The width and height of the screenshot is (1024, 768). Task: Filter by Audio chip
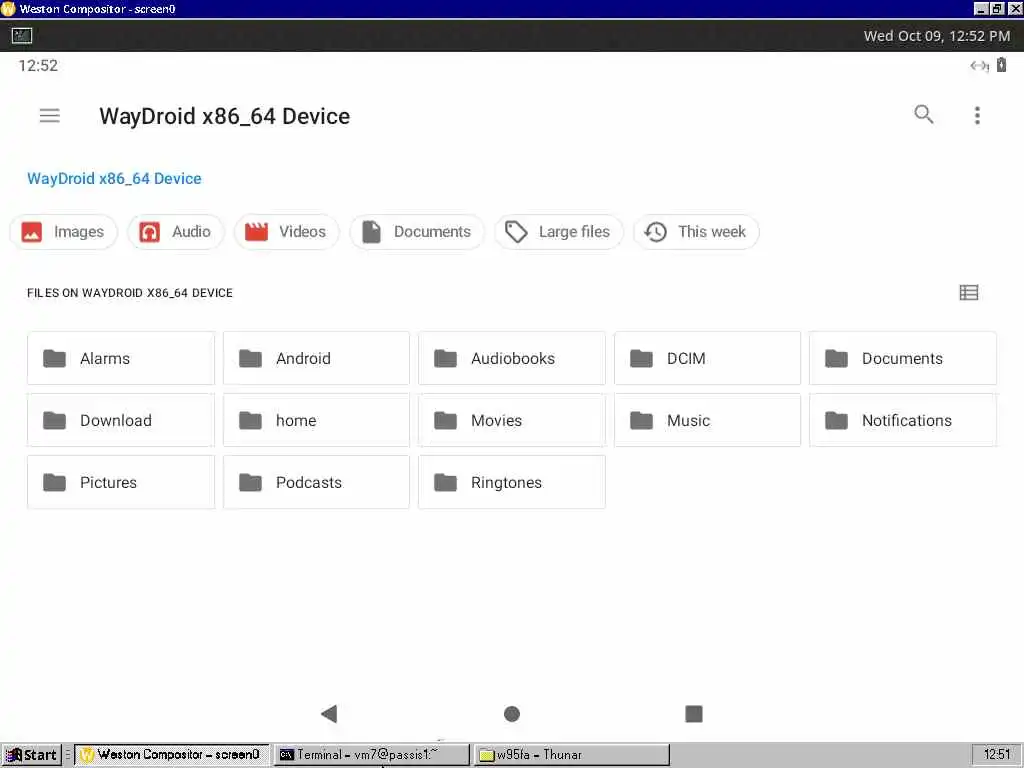[176, 232]
